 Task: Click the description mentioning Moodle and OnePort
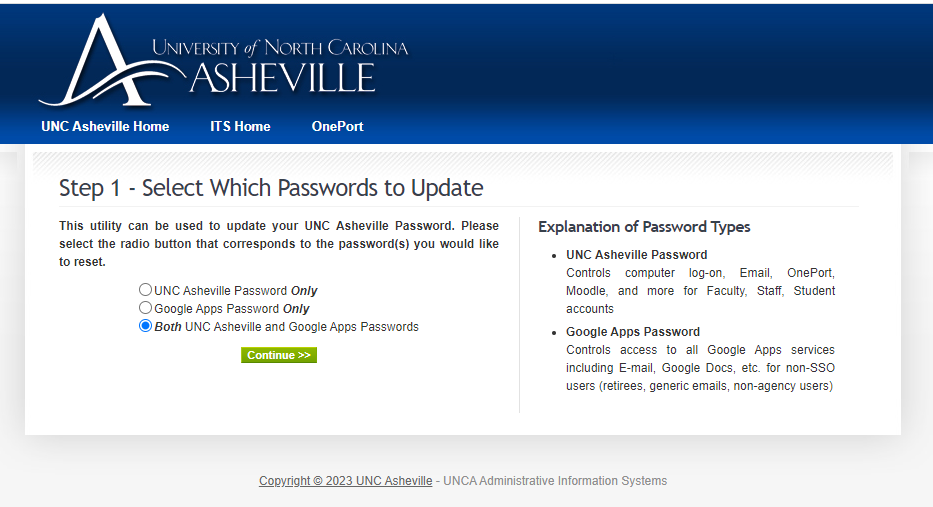point(700,291)
